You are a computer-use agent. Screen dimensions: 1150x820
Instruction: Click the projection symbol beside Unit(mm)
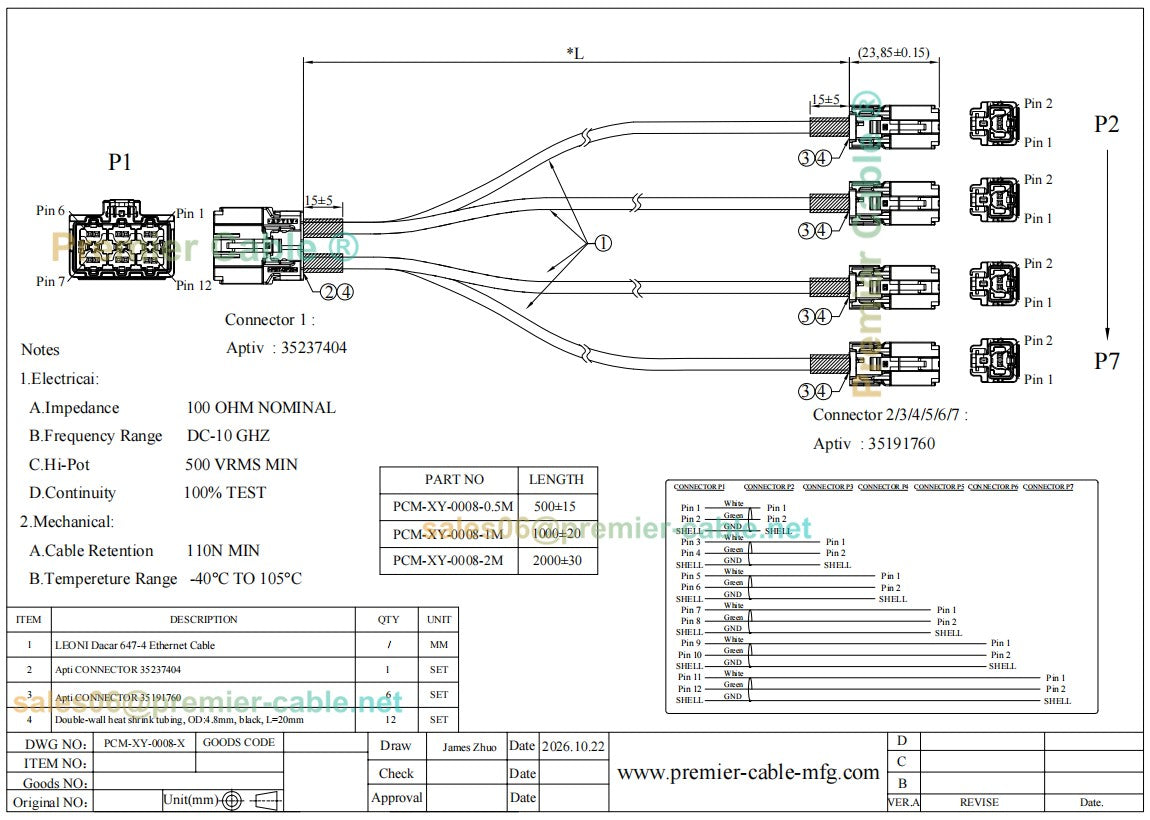(x=252, y=800)
